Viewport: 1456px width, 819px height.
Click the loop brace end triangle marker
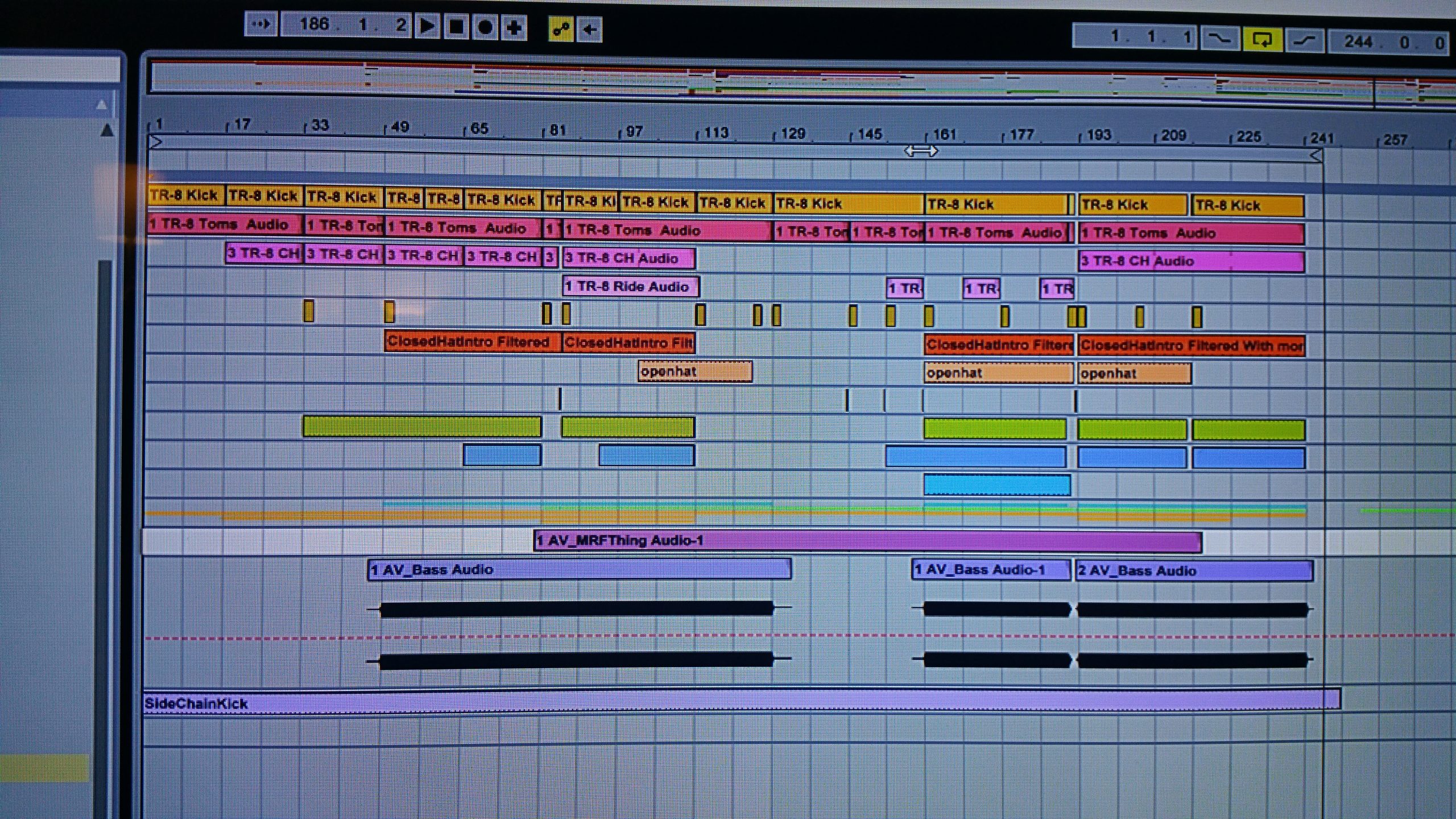[x=1316, y=155]
